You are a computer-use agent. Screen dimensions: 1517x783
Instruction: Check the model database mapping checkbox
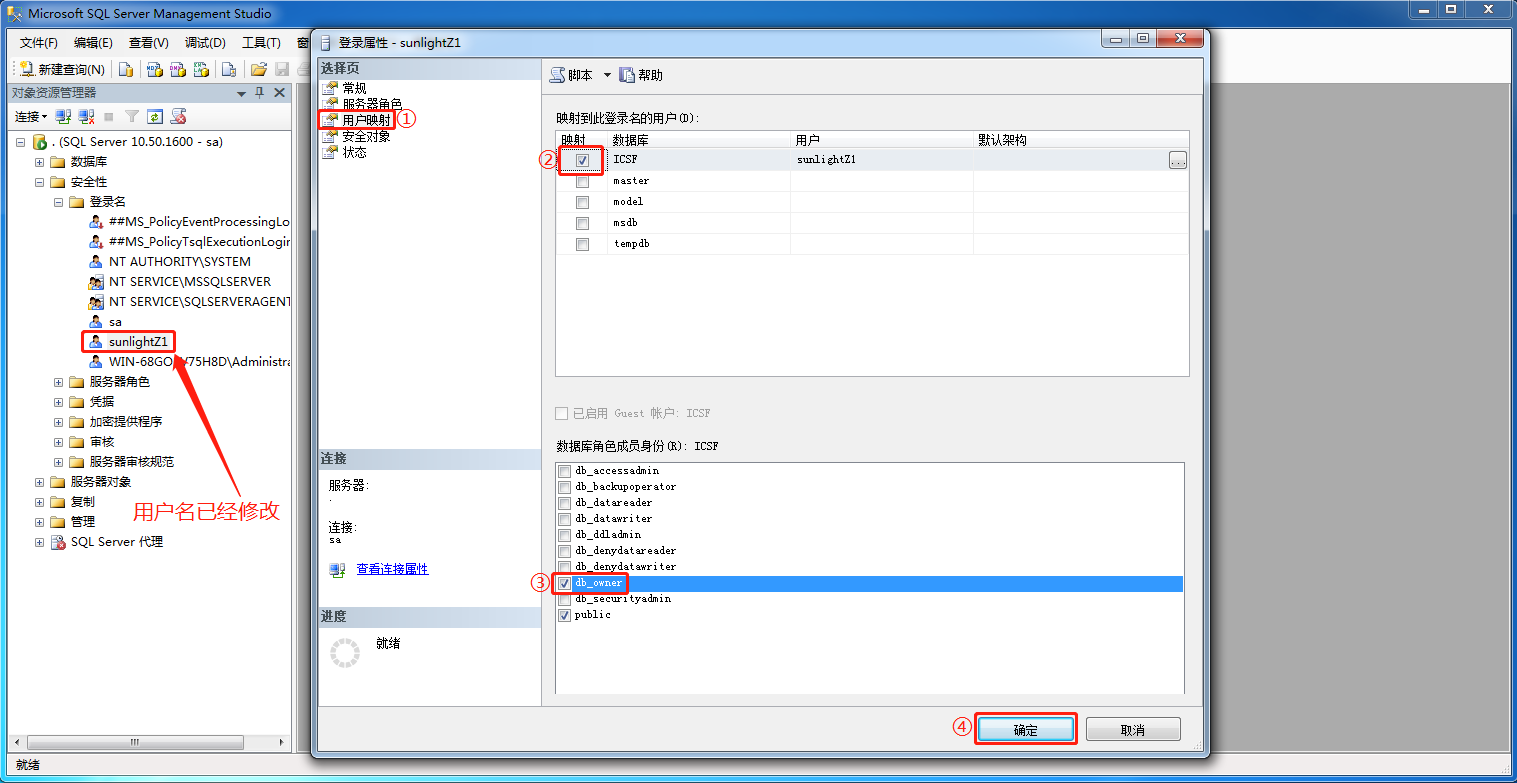tap(582, 202)
